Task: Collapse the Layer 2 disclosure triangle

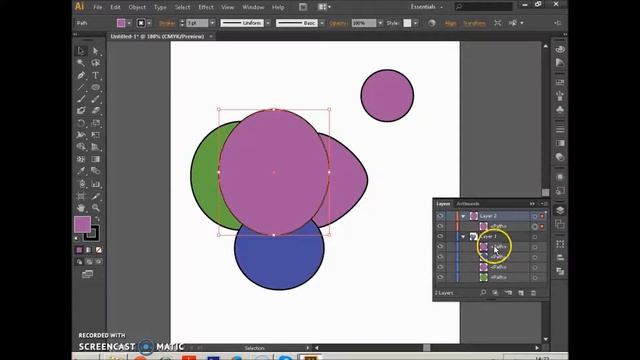Action: [463, 216]
